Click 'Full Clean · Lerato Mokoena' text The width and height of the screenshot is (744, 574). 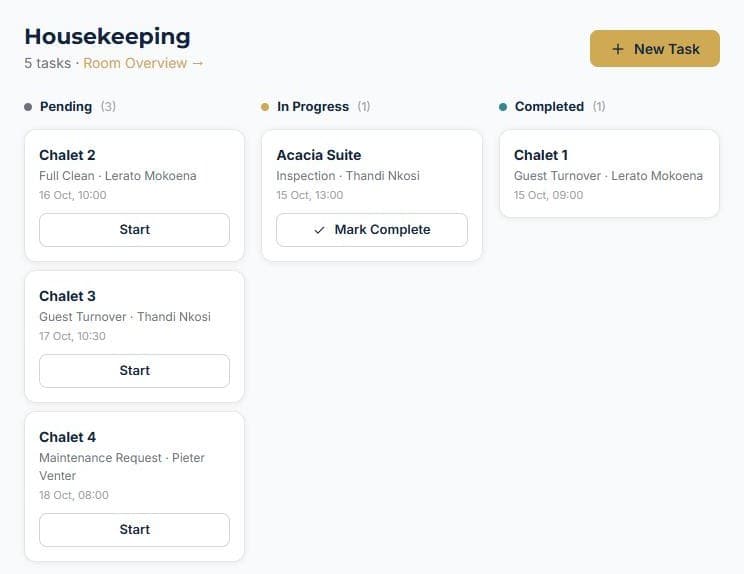(118, 176)
